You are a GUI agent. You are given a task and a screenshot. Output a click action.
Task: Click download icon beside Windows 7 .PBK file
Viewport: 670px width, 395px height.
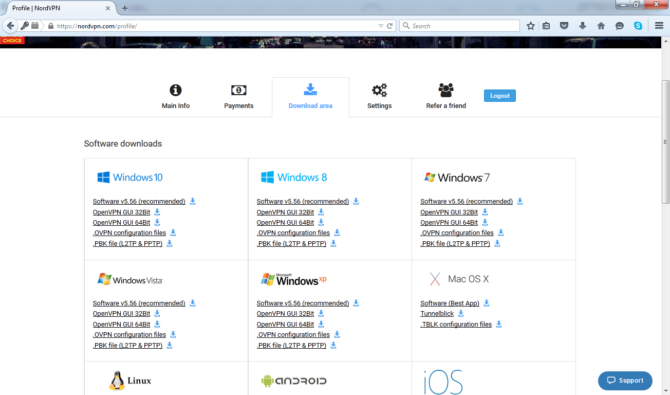pyautogui.click(x=497, y=243)
